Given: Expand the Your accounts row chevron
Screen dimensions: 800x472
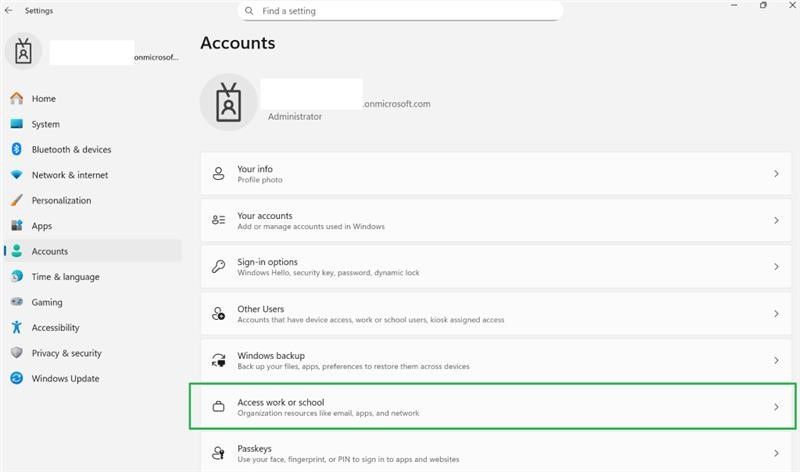Looking at the screenshot, I should (x=776, y=220).
